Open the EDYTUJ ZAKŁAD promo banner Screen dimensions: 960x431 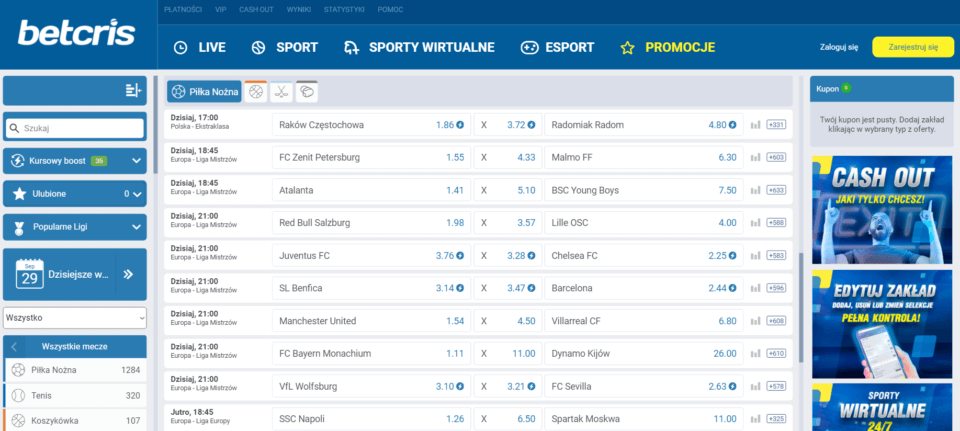click(x=882, y=324)
